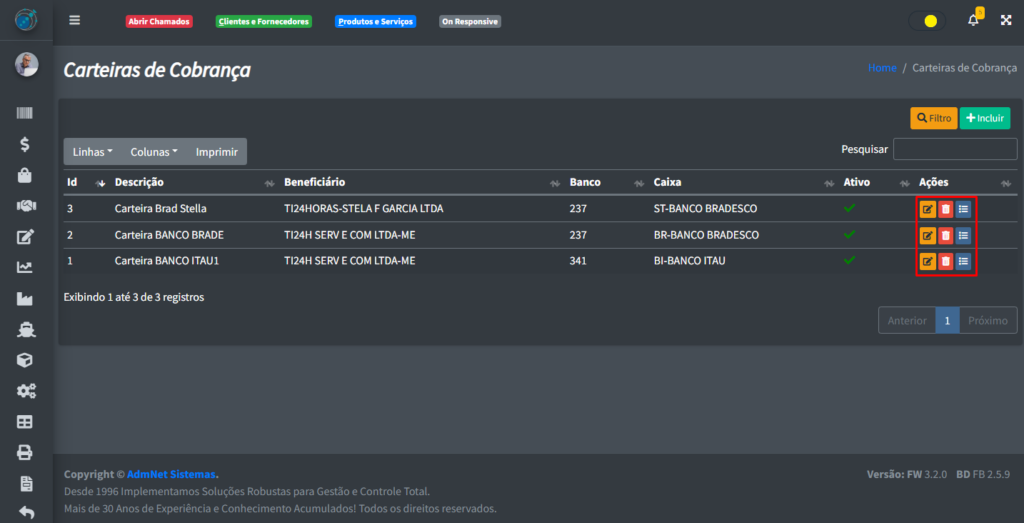The width and height of the screenshot is (1024, 523).
Task: Toggle sidebar with the hamburger menu
Action: pos(74,20)
